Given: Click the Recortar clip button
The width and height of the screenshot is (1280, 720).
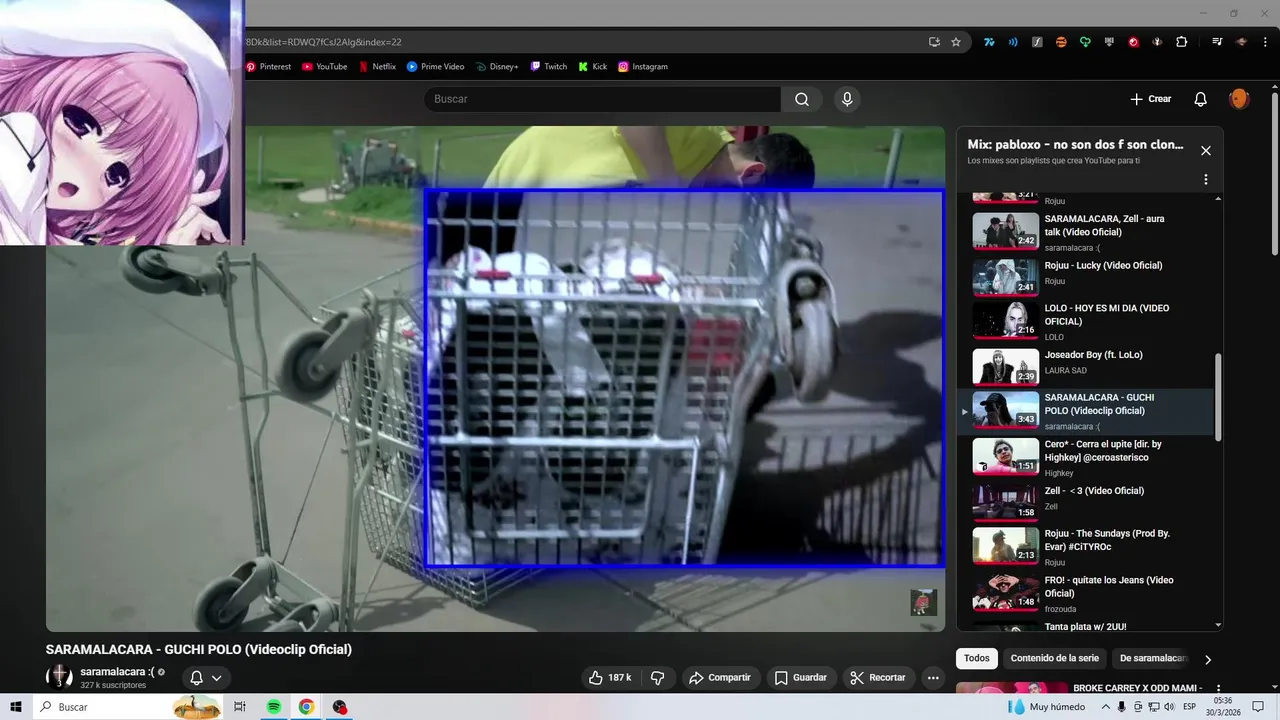Looking at the screenshot, I should click(x=878, y=677).
